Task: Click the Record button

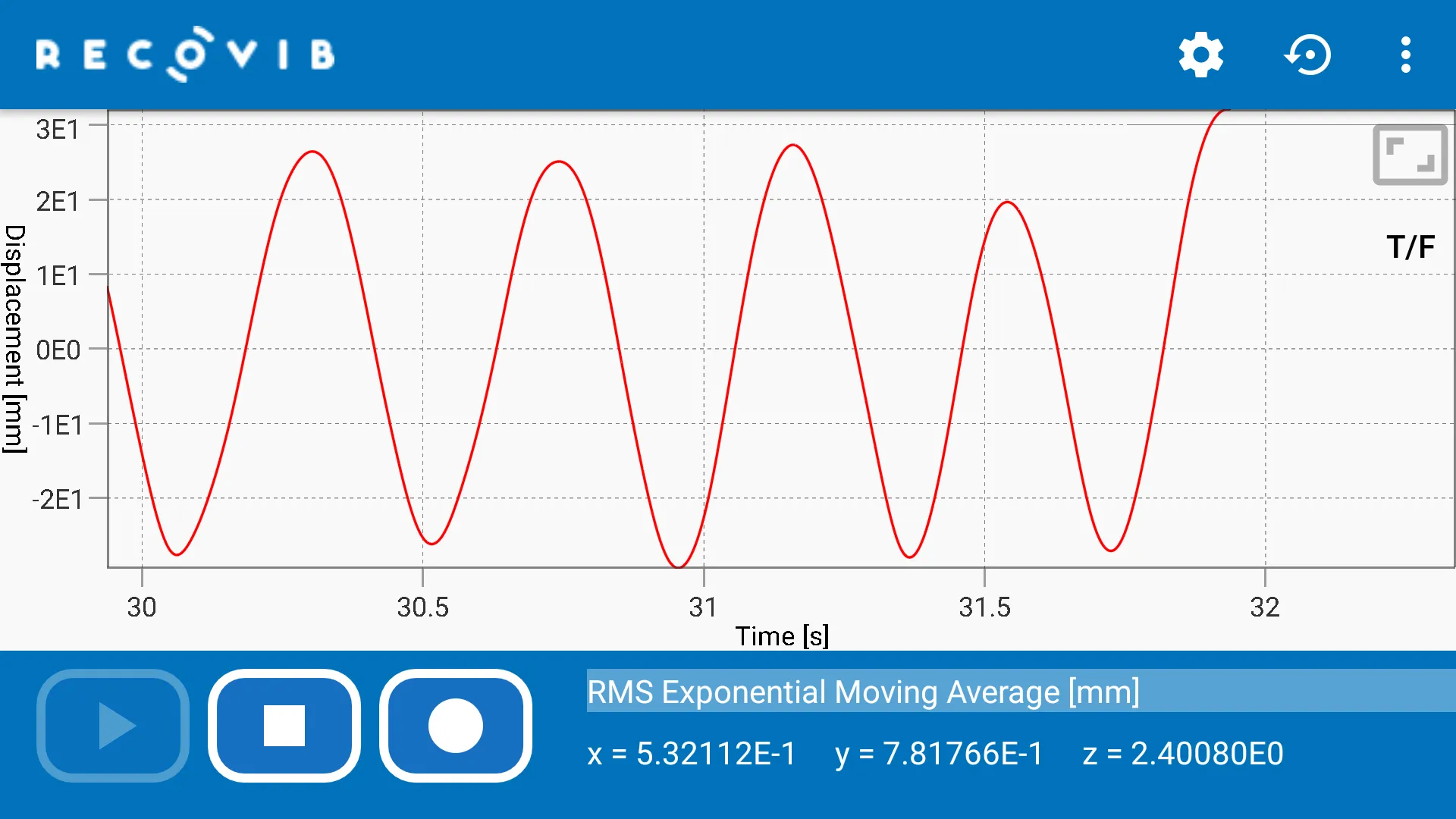Action: coord(455,726)
